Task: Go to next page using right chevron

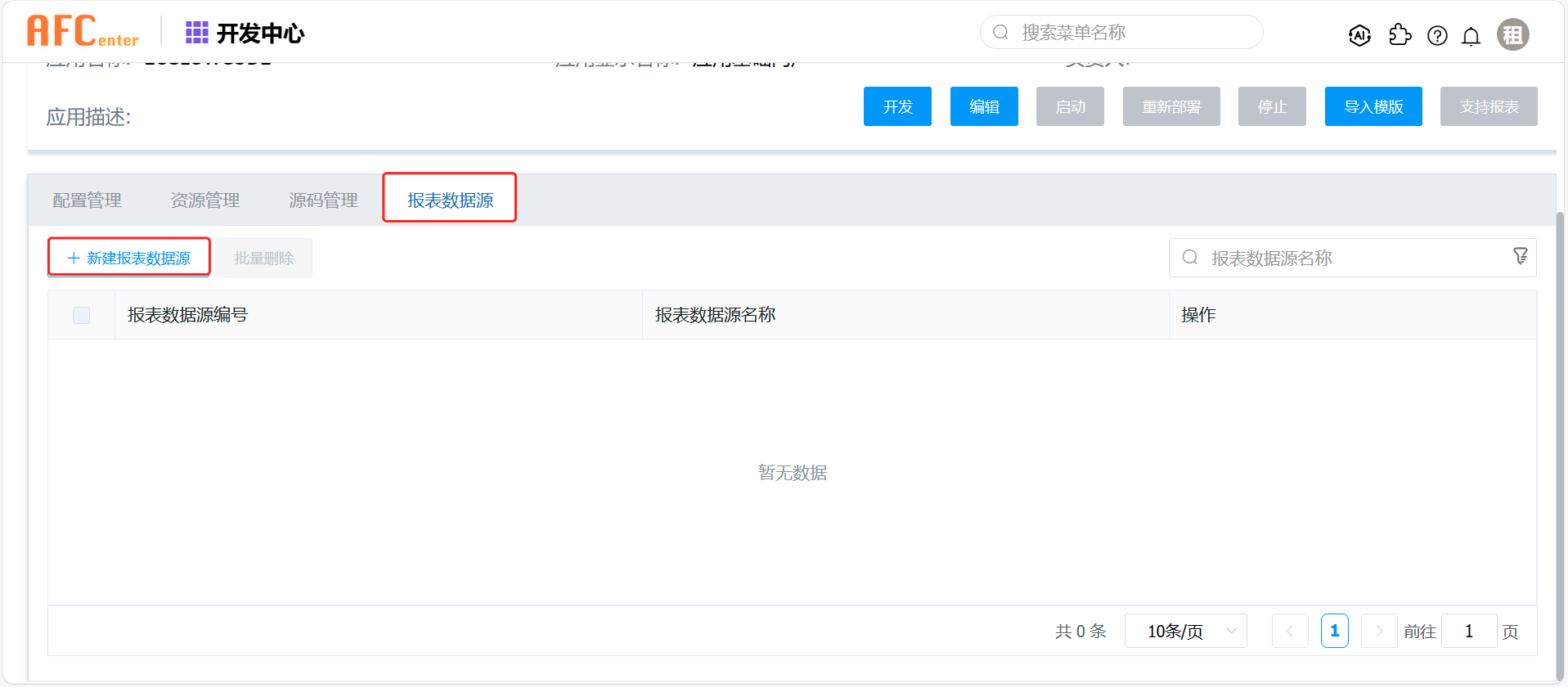Action: pyautogui.click(x=1378, y=631)
